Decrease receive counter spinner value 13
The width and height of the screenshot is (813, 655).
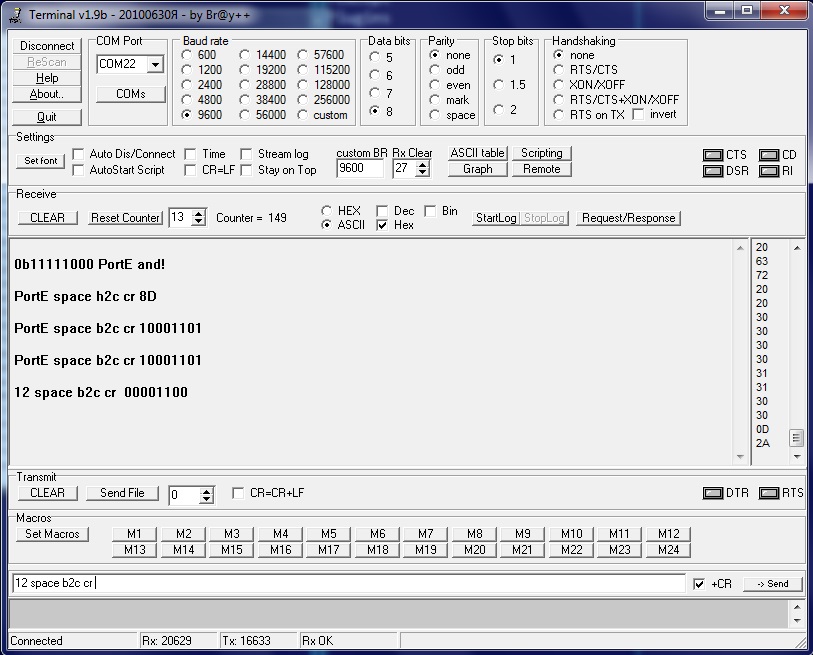pos(198,221)
